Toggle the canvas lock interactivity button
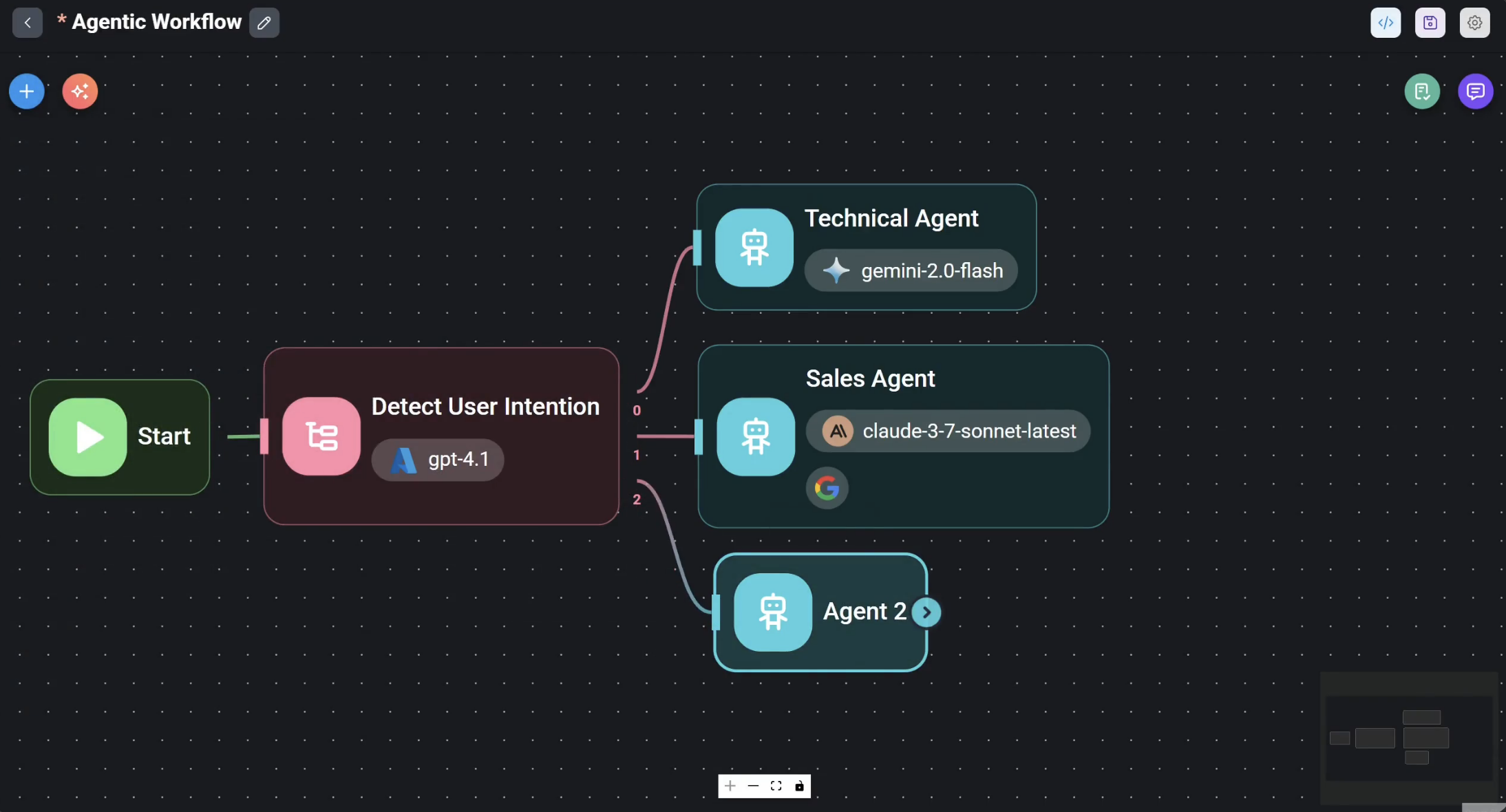 pos(799,786)
